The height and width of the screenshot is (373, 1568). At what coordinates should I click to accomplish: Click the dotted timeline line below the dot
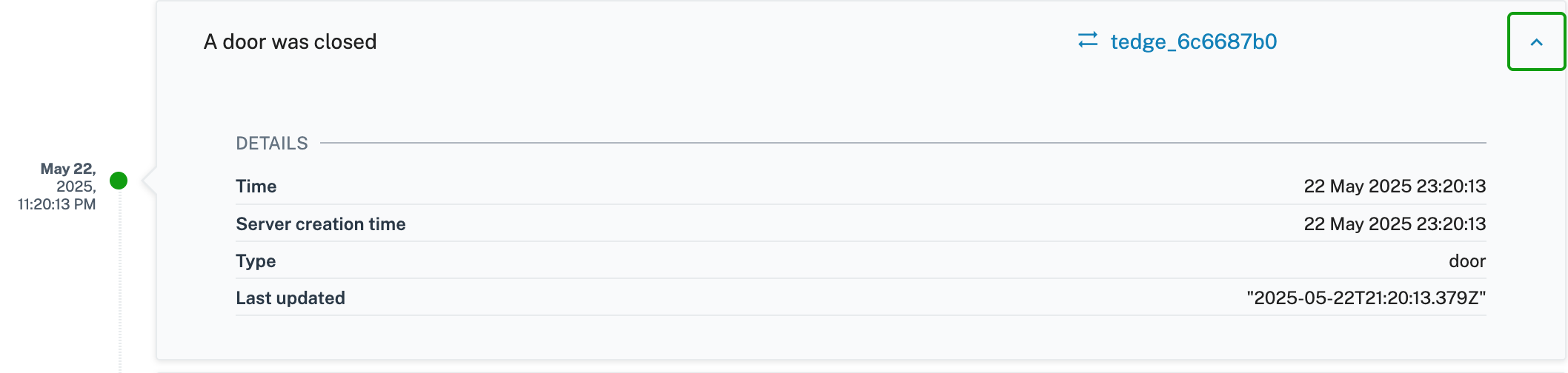pyautogui.click(x=120, y=281)
